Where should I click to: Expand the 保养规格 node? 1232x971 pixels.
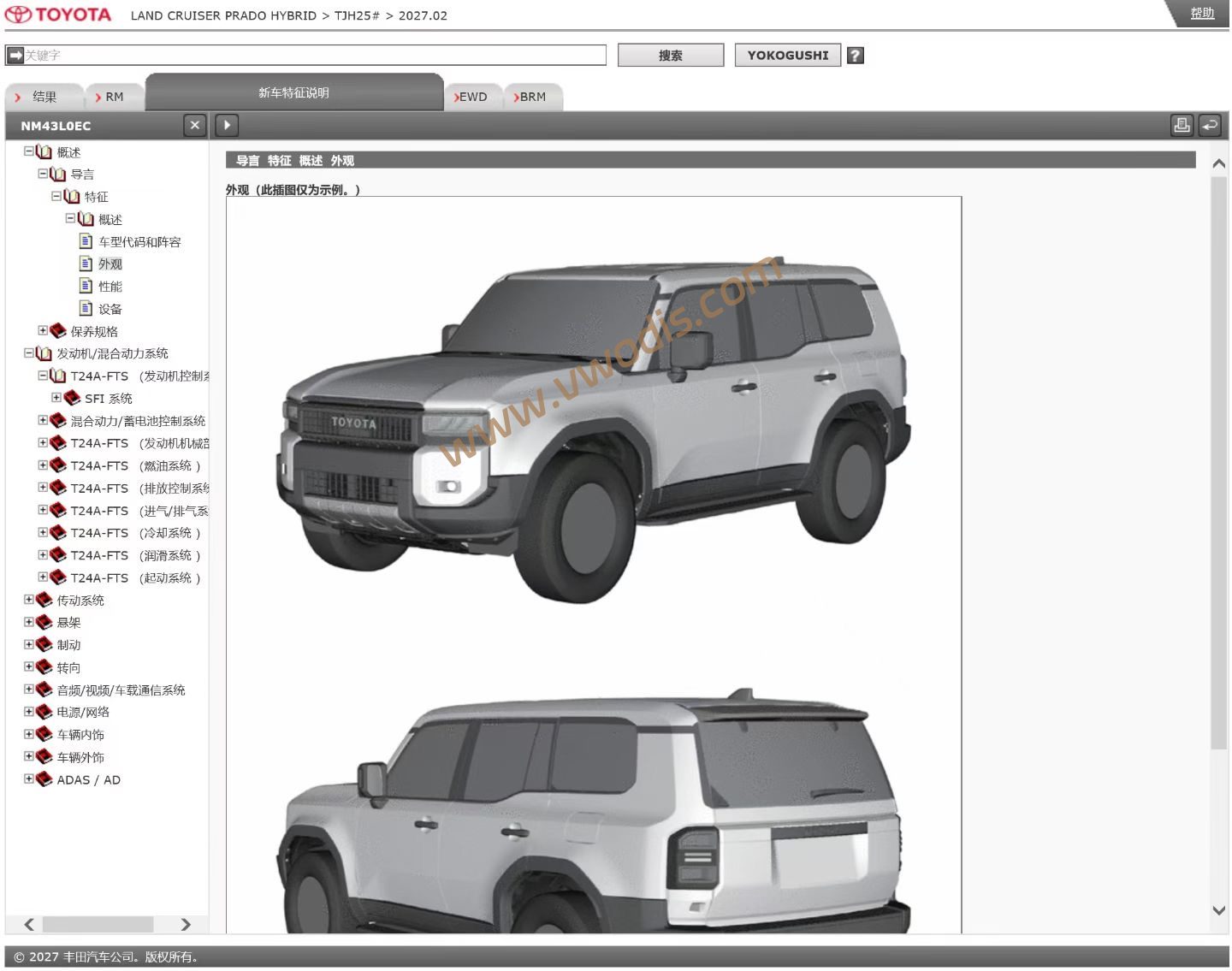click(43, 330)
